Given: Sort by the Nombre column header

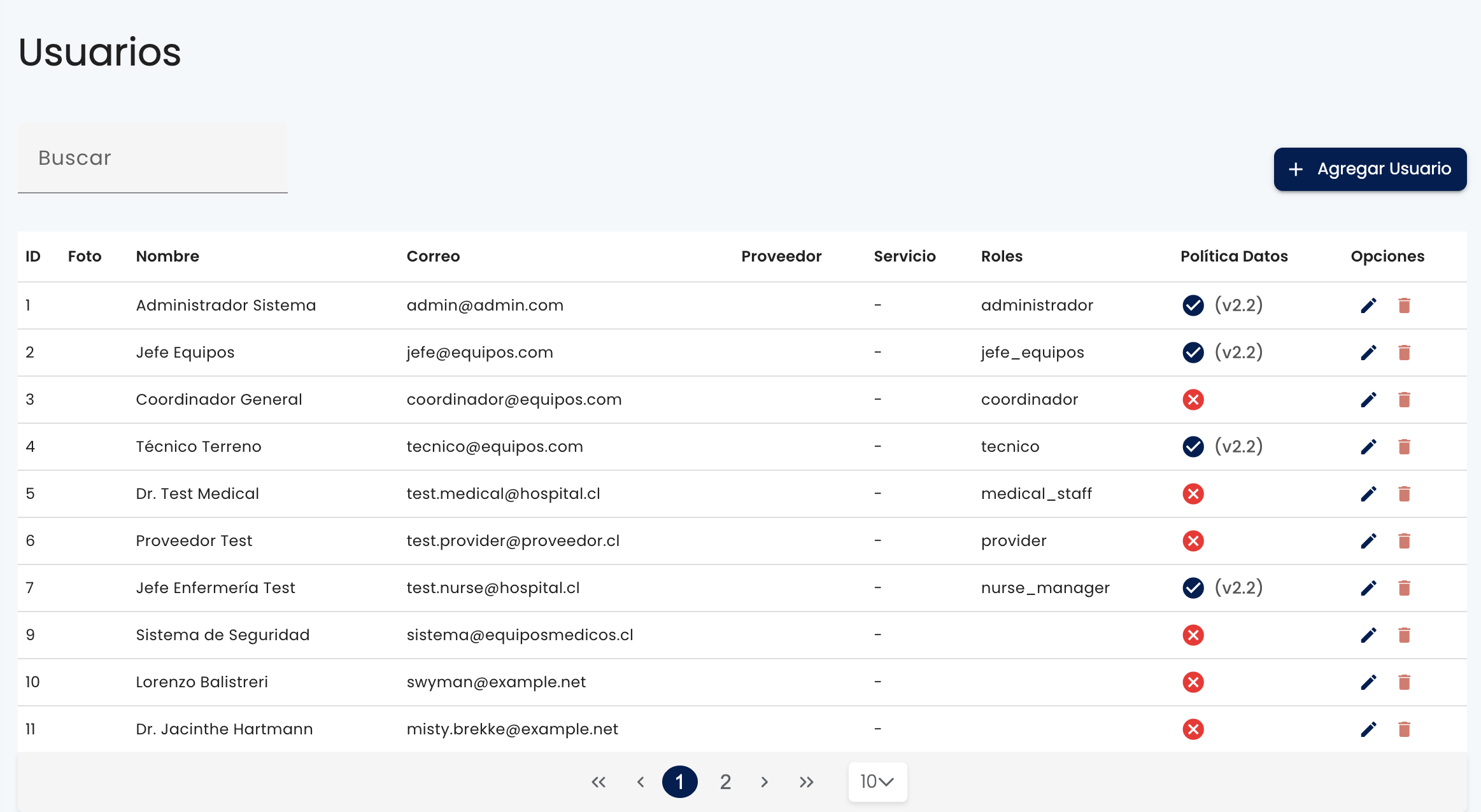Looking at the screenshot, I should pos(167,256).
